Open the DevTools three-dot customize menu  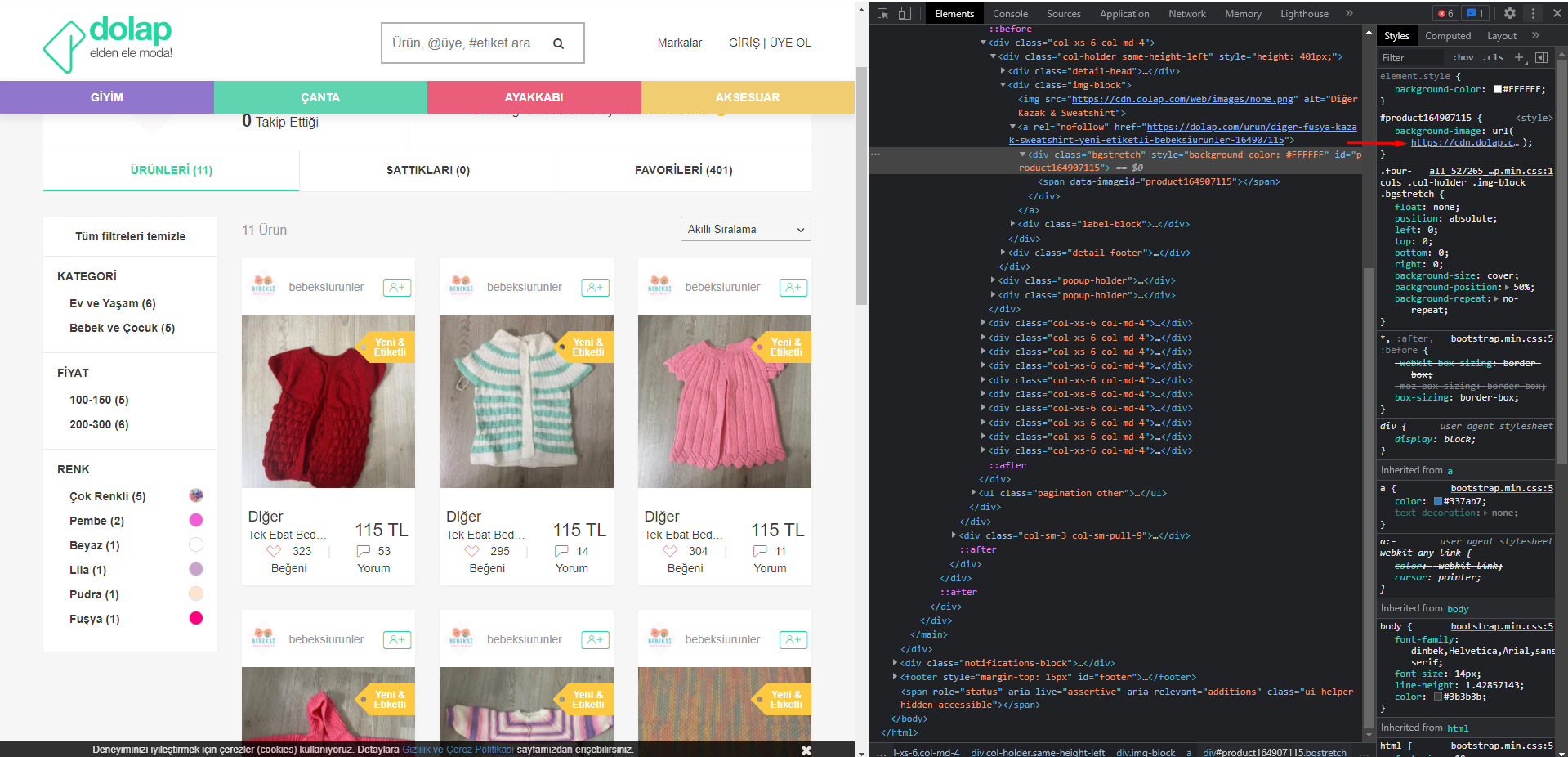point(1534,13)
